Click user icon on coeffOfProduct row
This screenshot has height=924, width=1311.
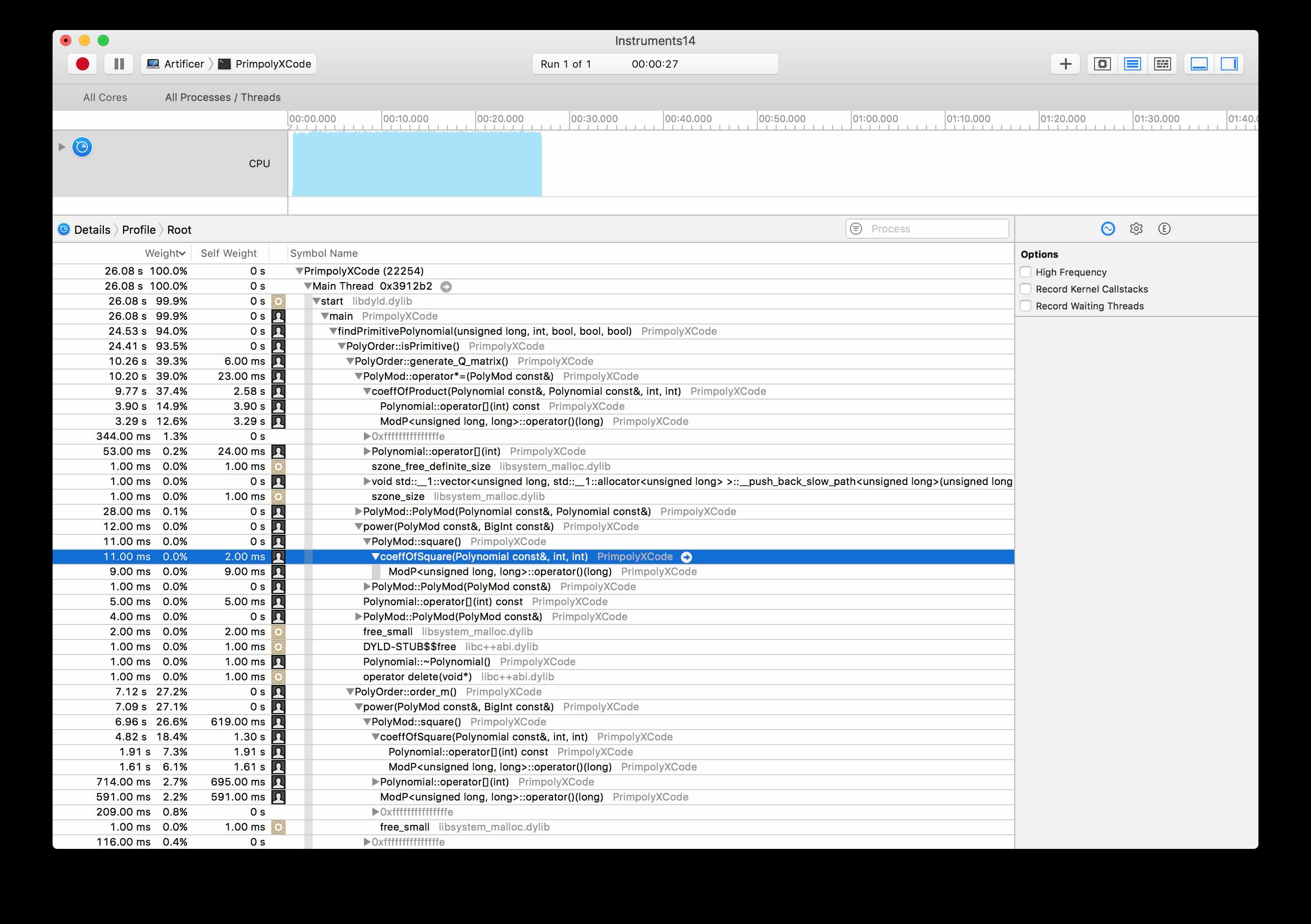click(x=278, y=391)
